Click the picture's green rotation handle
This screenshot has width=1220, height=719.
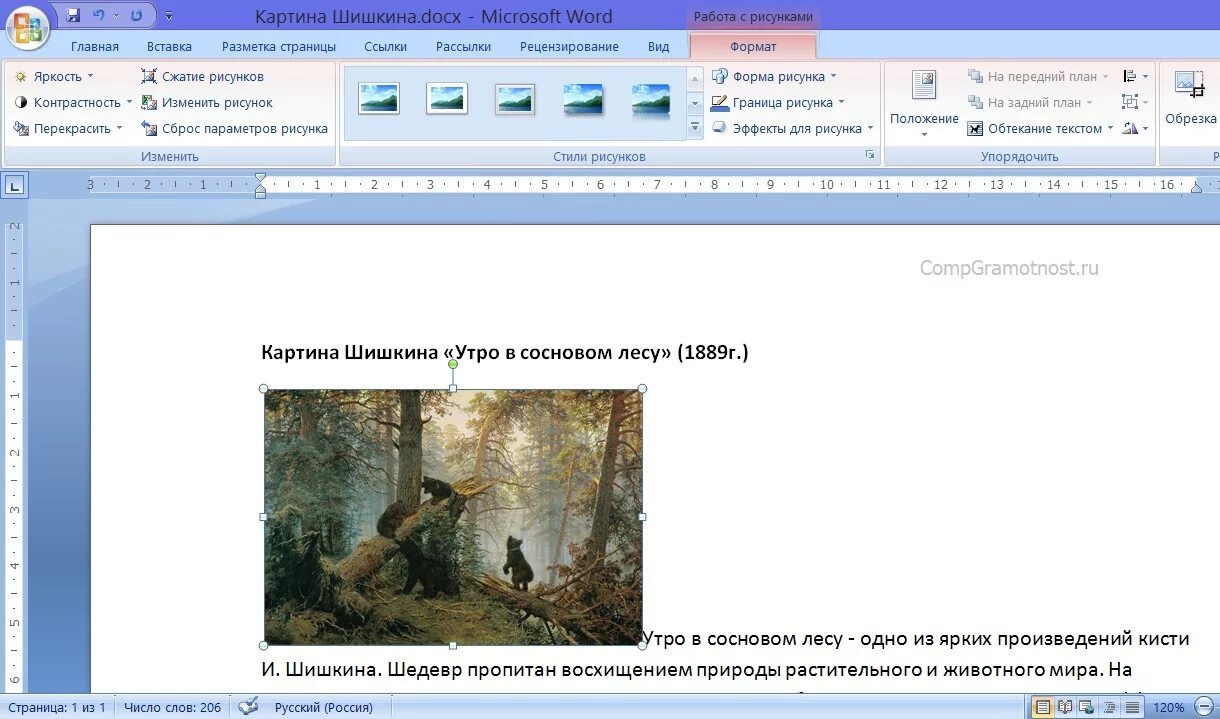(453, 364)
